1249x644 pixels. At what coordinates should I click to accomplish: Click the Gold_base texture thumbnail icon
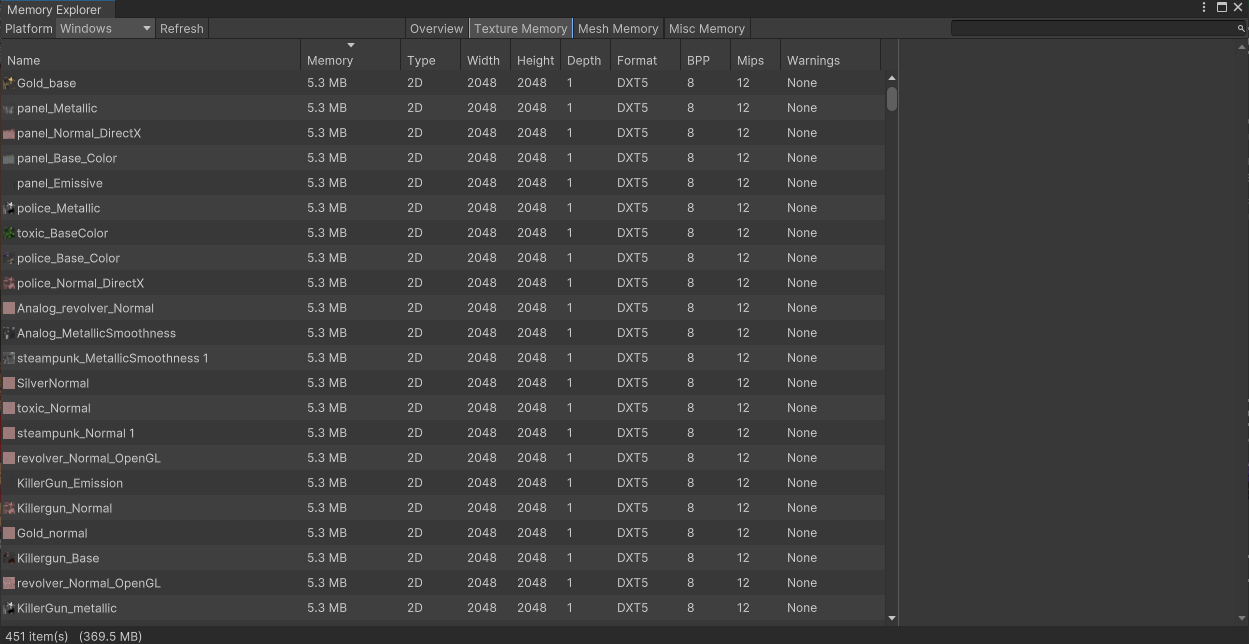coord(9,83)
